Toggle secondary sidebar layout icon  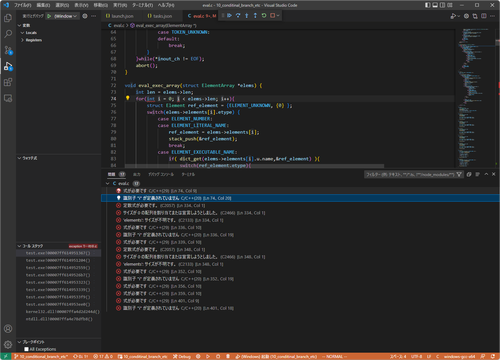442,5
